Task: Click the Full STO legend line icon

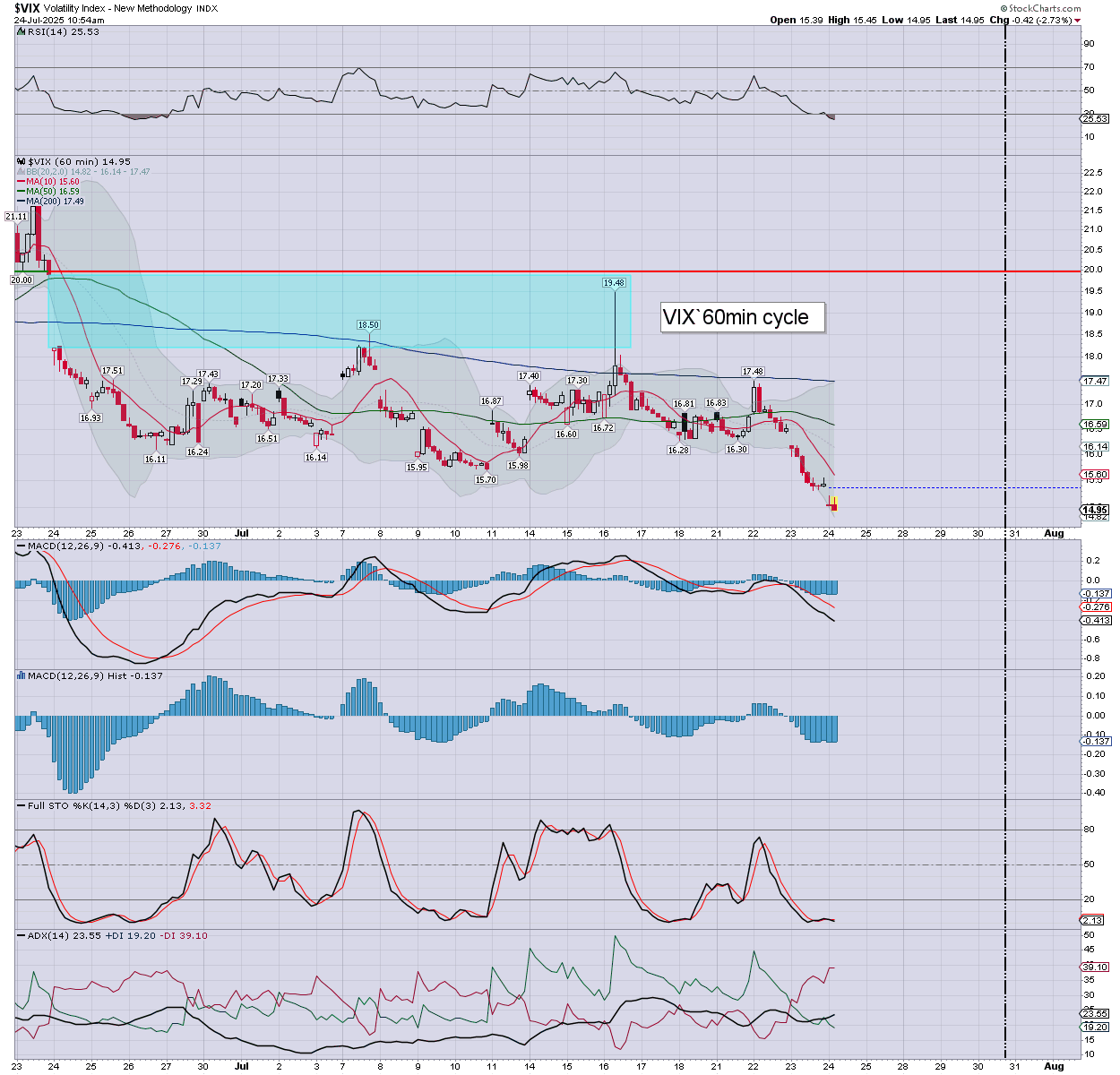Action: [22, 805]
